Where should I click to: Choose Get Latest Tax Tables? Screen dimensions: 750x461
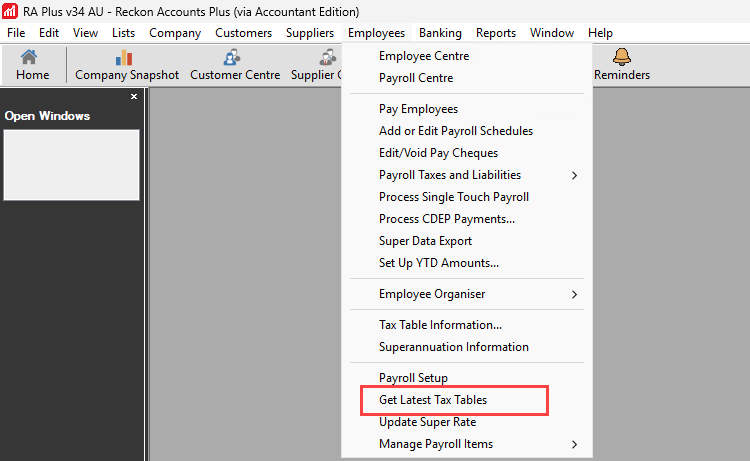pyautogui.click(x=467, y=400)
